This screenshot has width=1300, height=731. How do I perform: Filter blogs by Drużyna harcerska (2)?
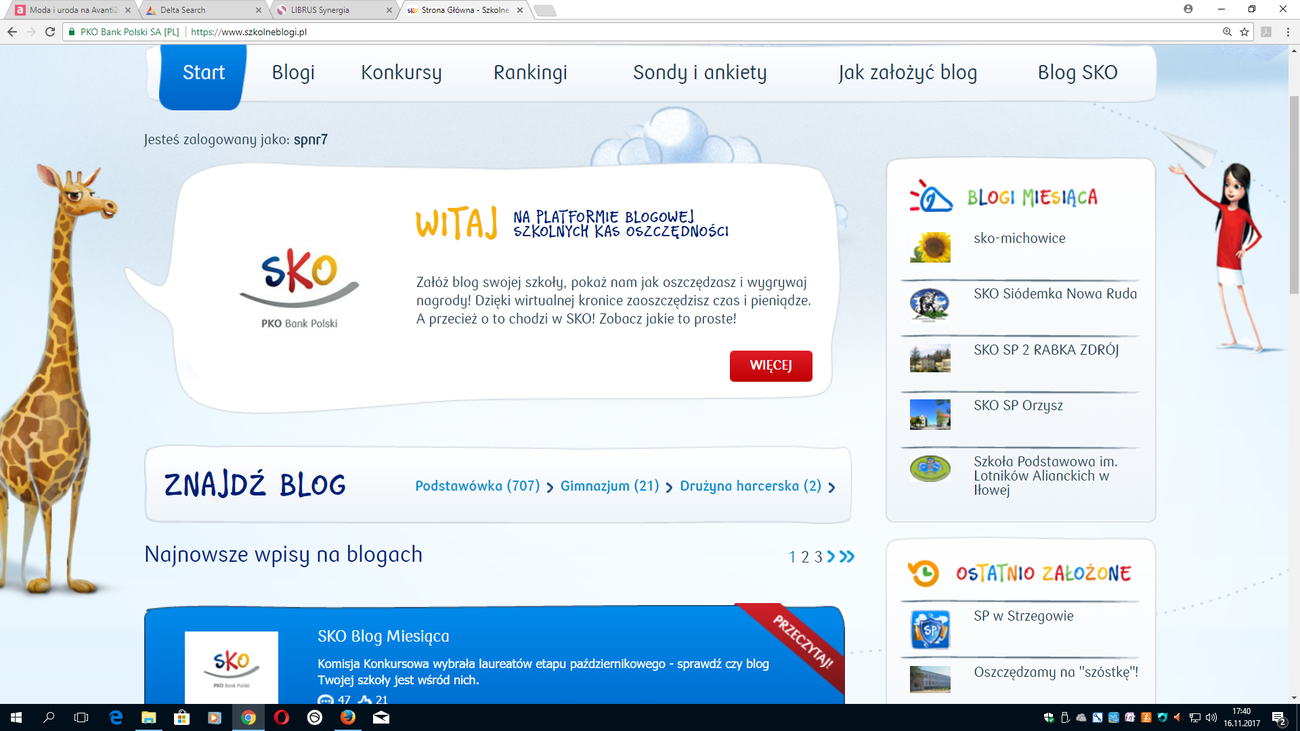(x=751, y=486)
